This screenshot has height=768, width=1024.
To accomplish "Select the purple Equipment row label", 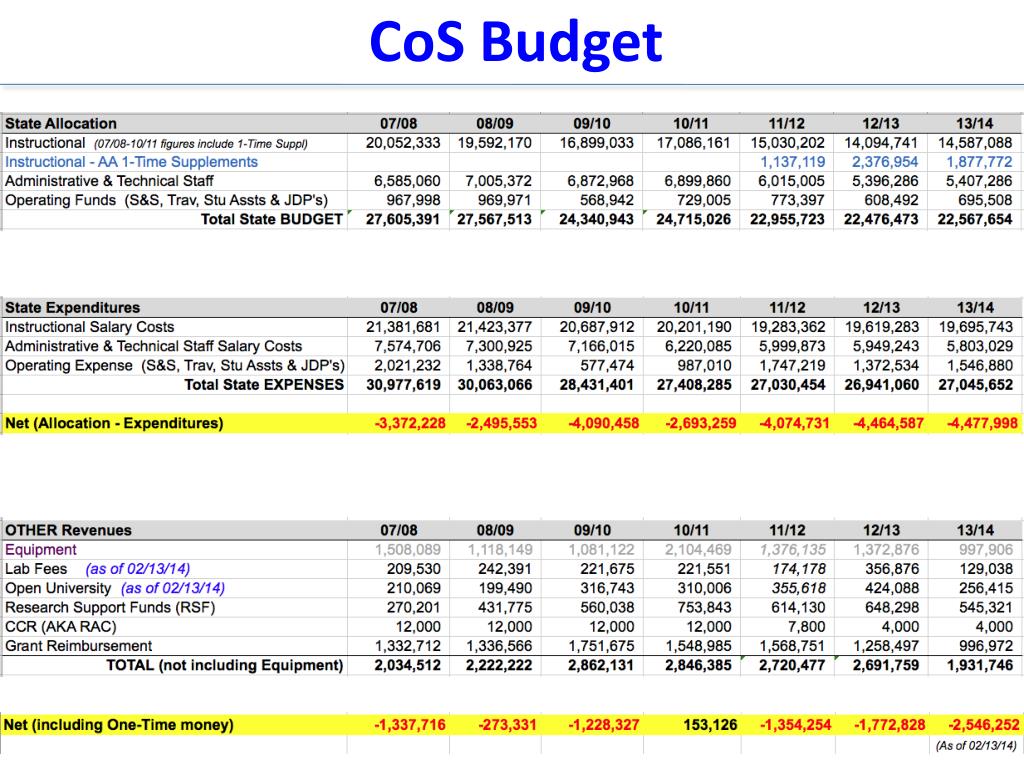I will click(40, 550).
